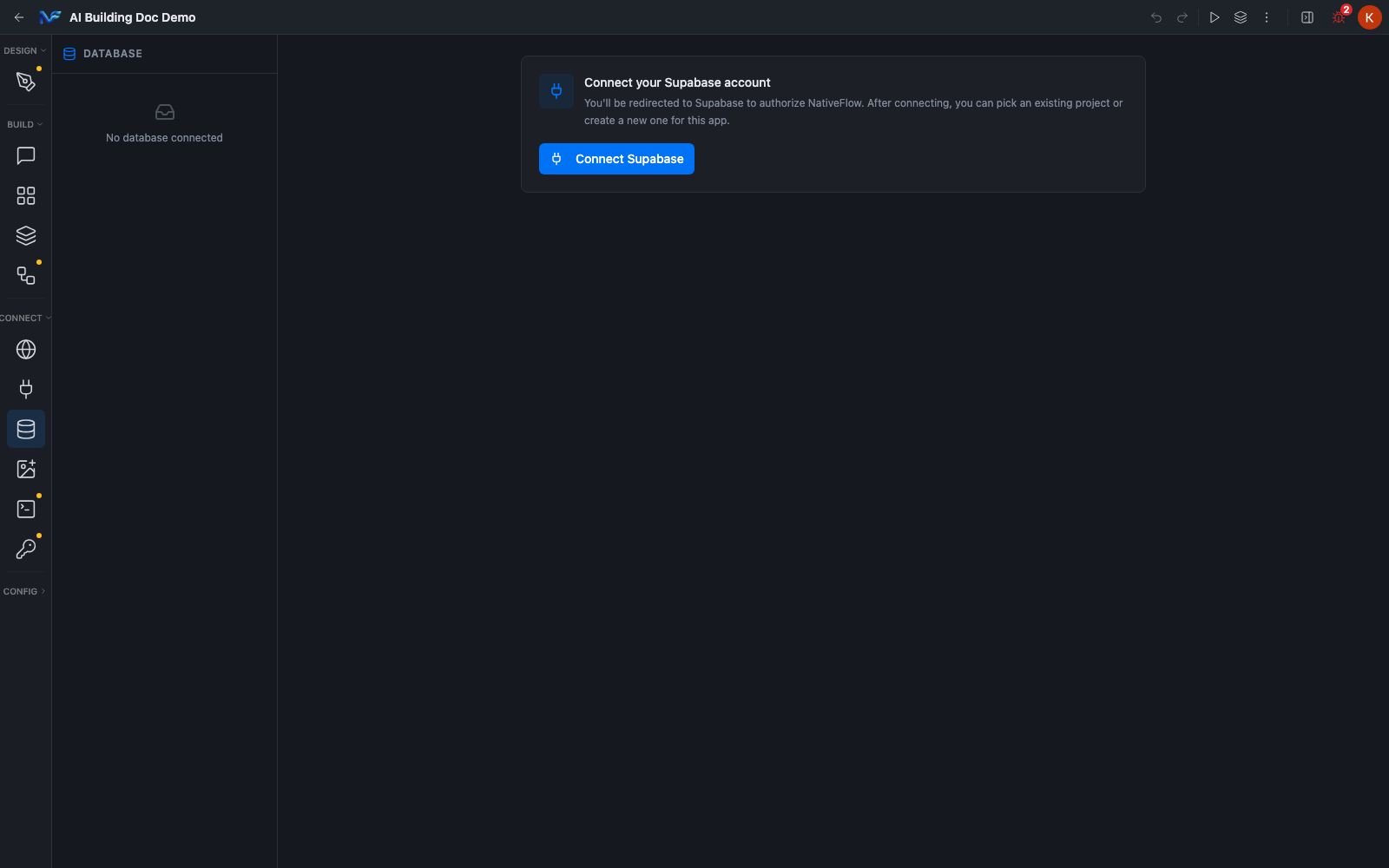Click the Undo arrow
Image resolution: width=1389 pixels, height=868 pixels.
coord(1156,17)
